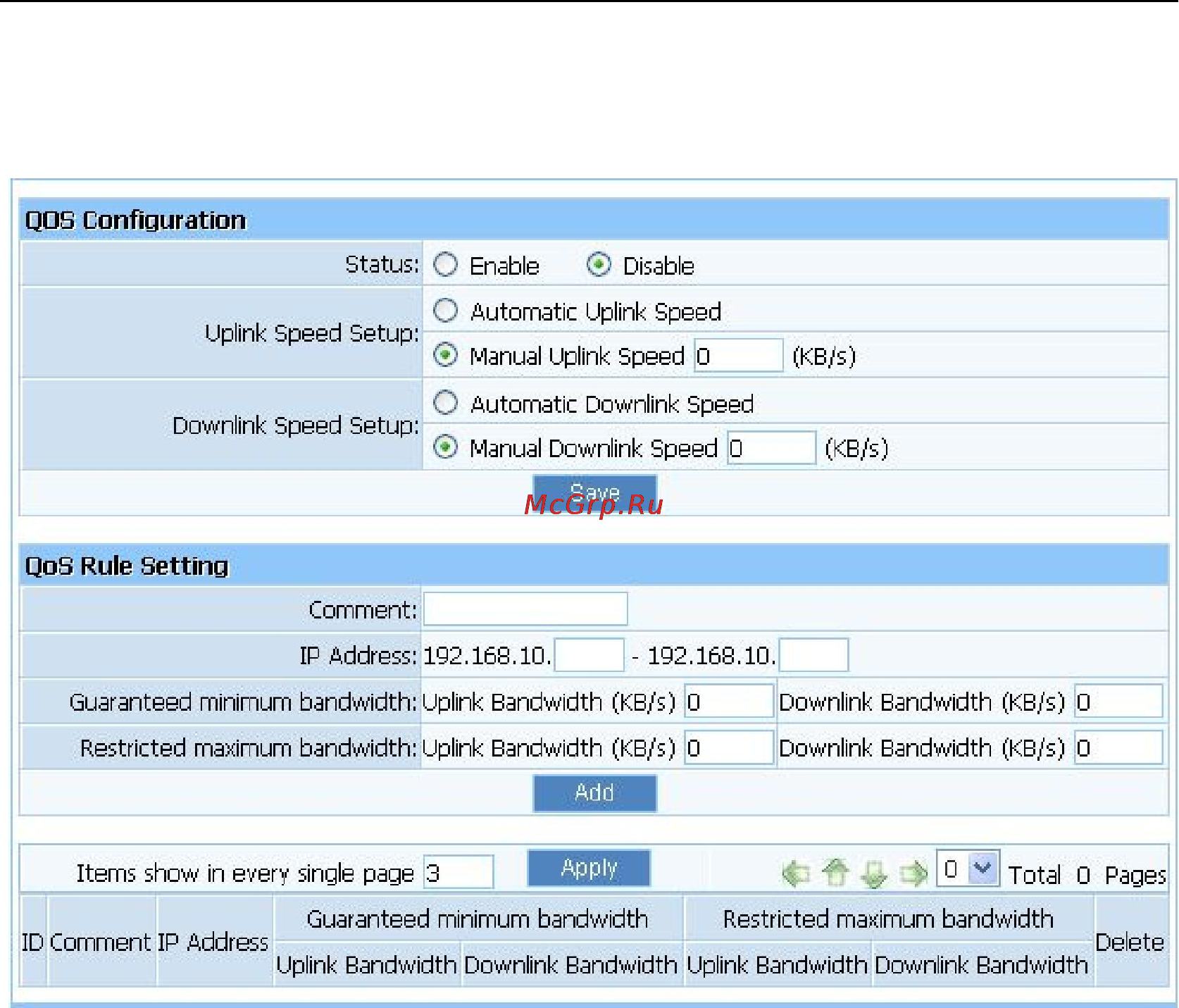Image resolution: width=1179 pixels, height=1008 pixels.
Task: Choose Automatic Uplink Speed option
Action: (x=445, y=311)
